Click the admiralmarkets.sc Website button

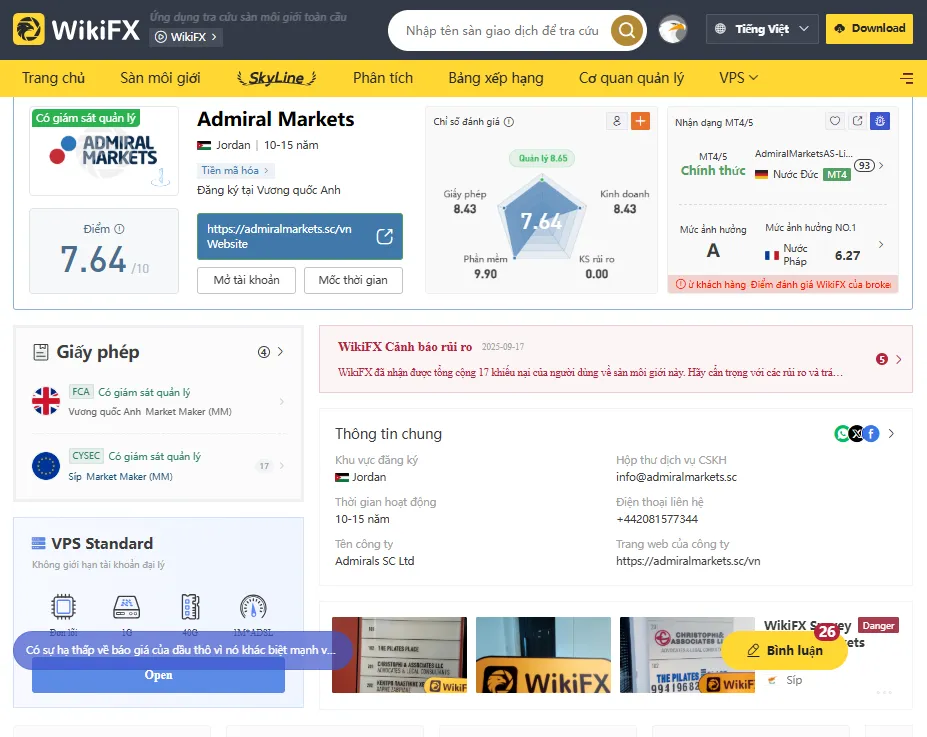(300, 236)
